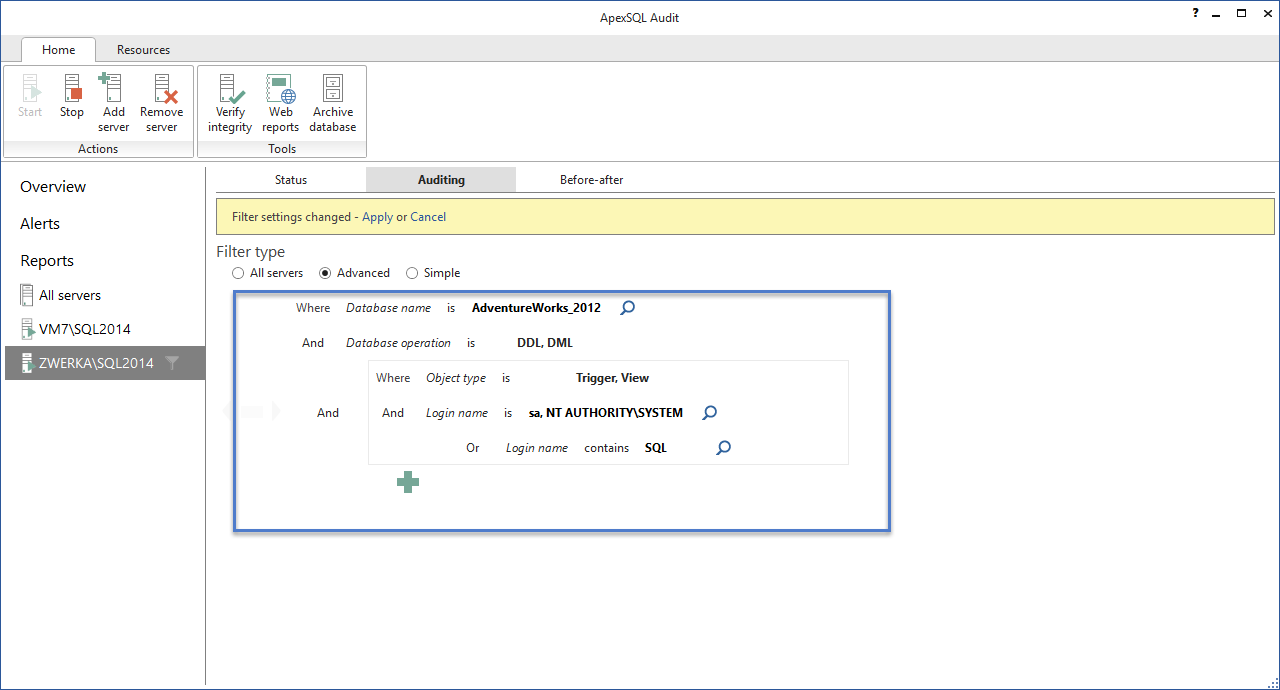Open the help question mark icon
The image size is (1280, 690).
tap(1195, 14)
